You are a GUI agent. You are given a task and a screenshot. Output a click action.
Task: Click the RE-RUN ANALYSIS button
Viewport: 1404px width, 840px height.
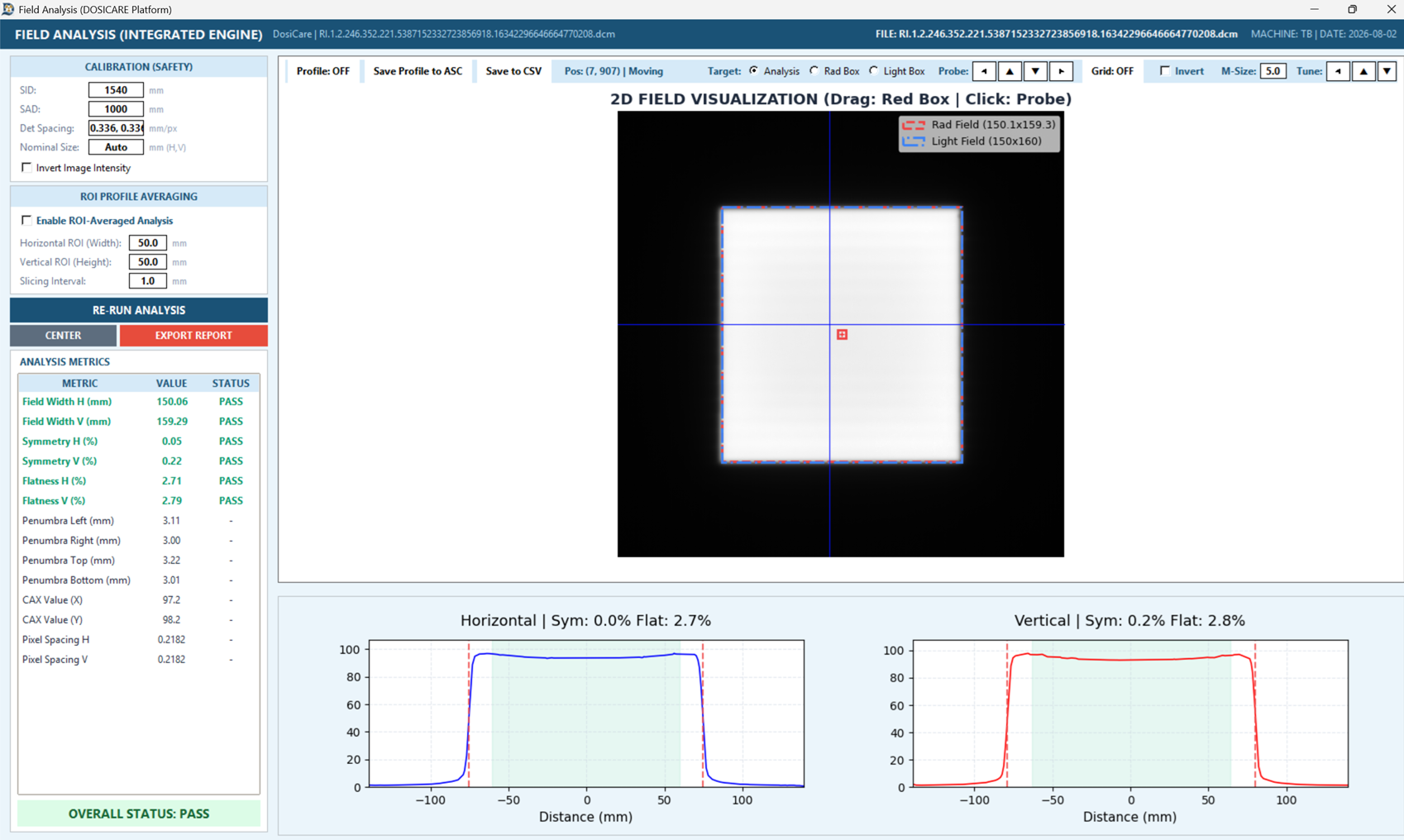tap(139, 310)
